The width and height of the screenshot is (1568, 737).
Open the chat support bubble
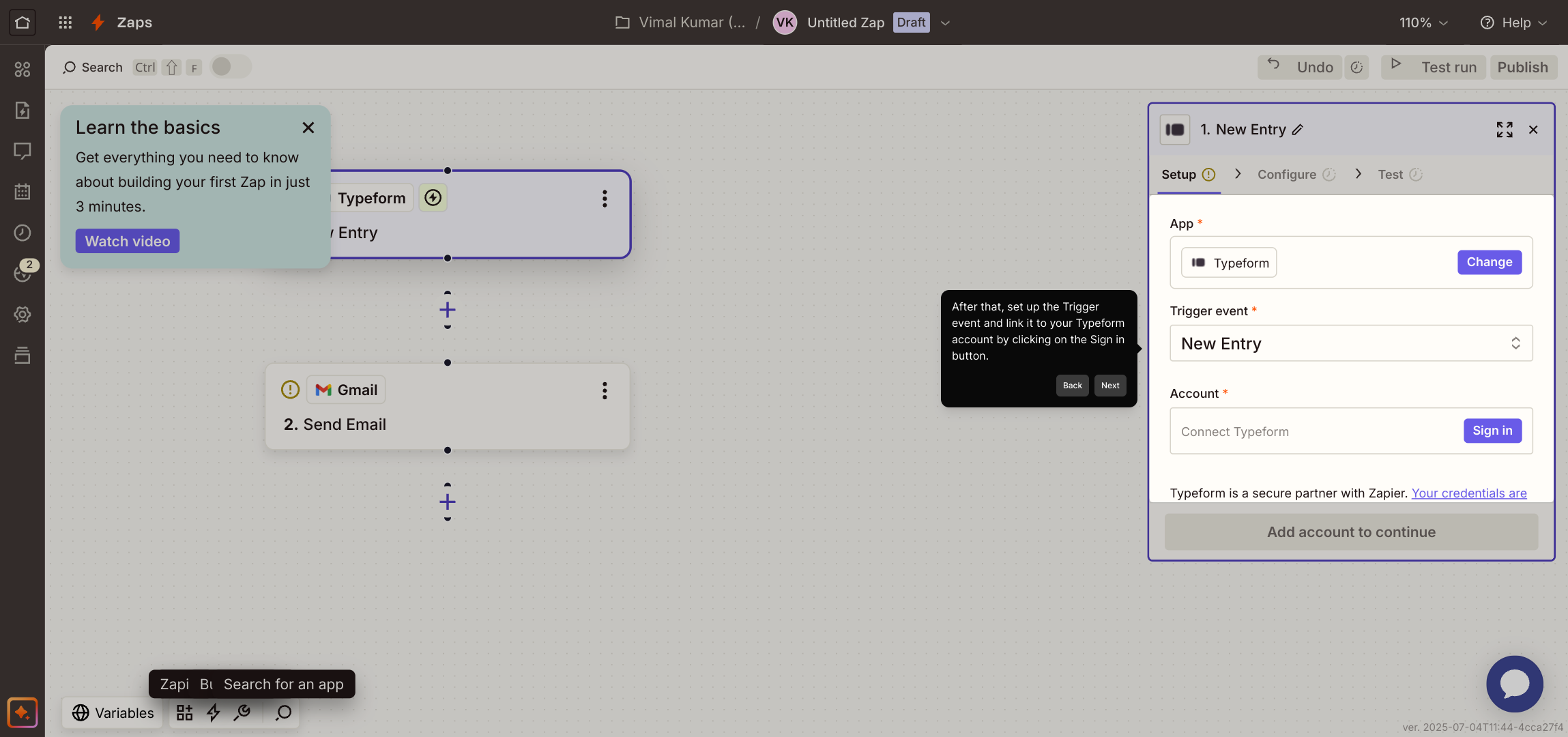coord(1514,684)
